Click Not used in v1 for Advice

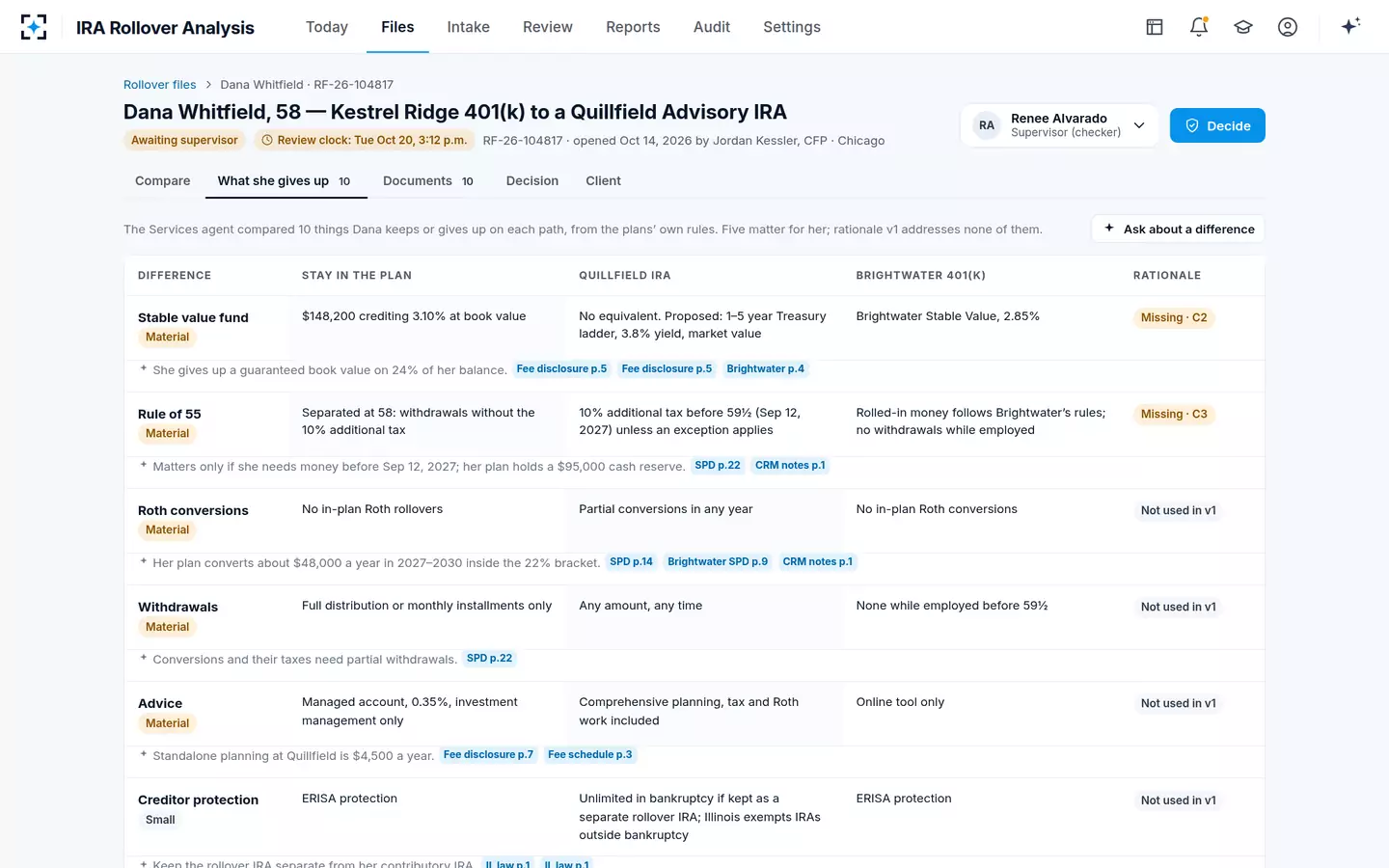(1179, 704)
